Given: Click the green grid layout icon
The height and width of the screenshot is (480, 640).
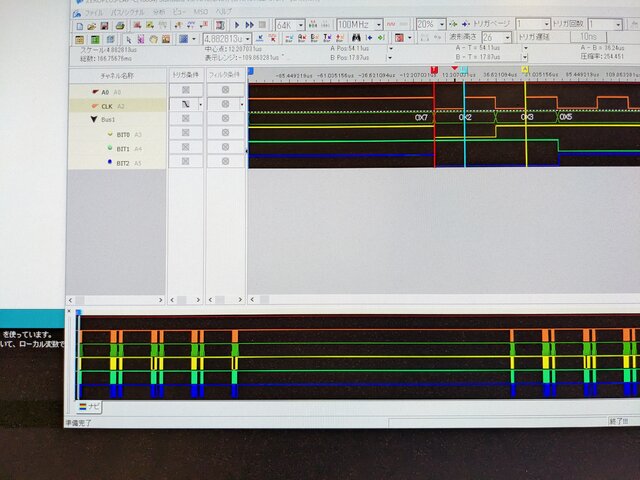Looking at the screenshot, I should tap(95, 40).
